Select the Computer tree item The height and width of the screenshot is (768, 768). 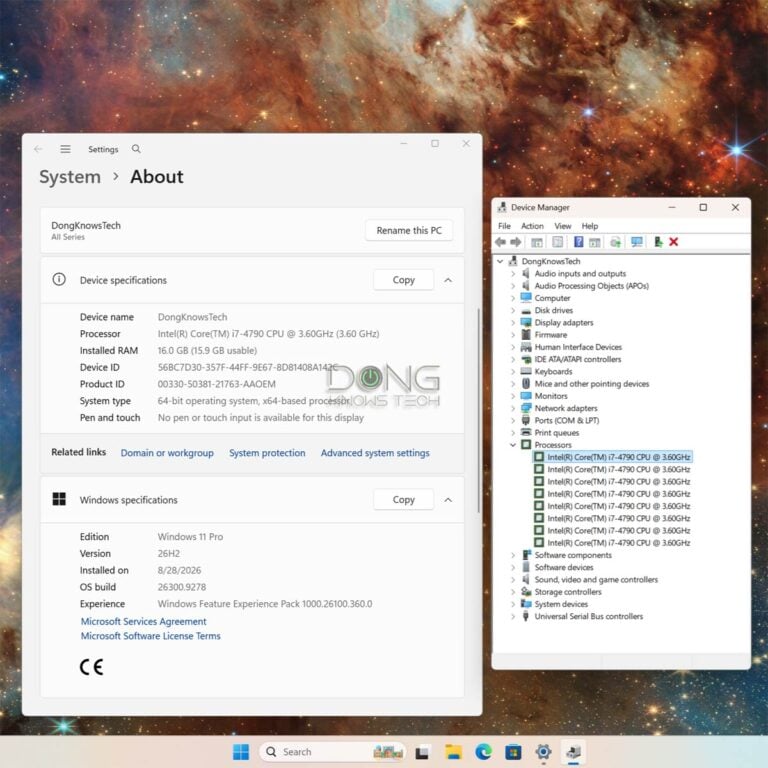click(552, 298)
